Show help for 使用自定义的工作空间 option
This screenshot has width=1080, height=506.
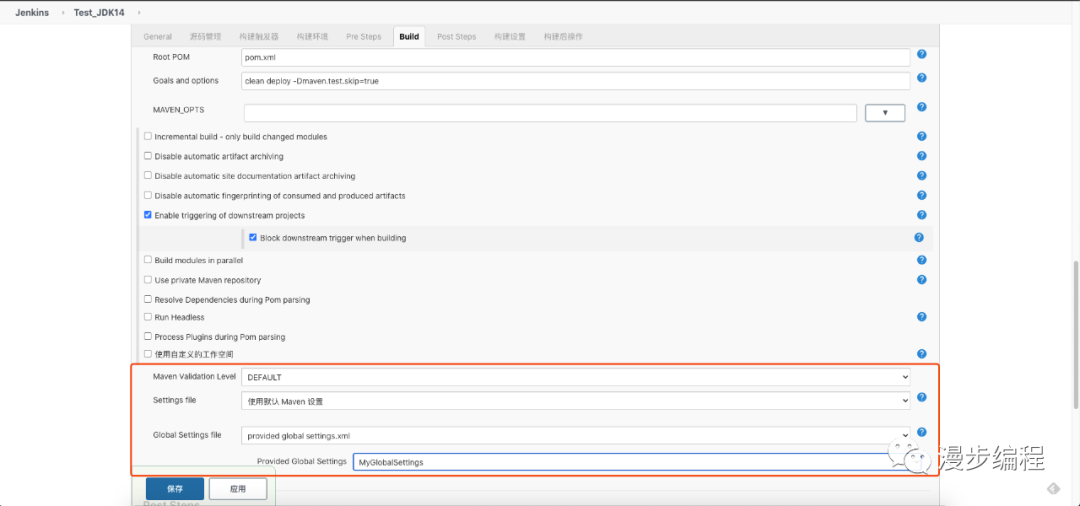(922, 354)
